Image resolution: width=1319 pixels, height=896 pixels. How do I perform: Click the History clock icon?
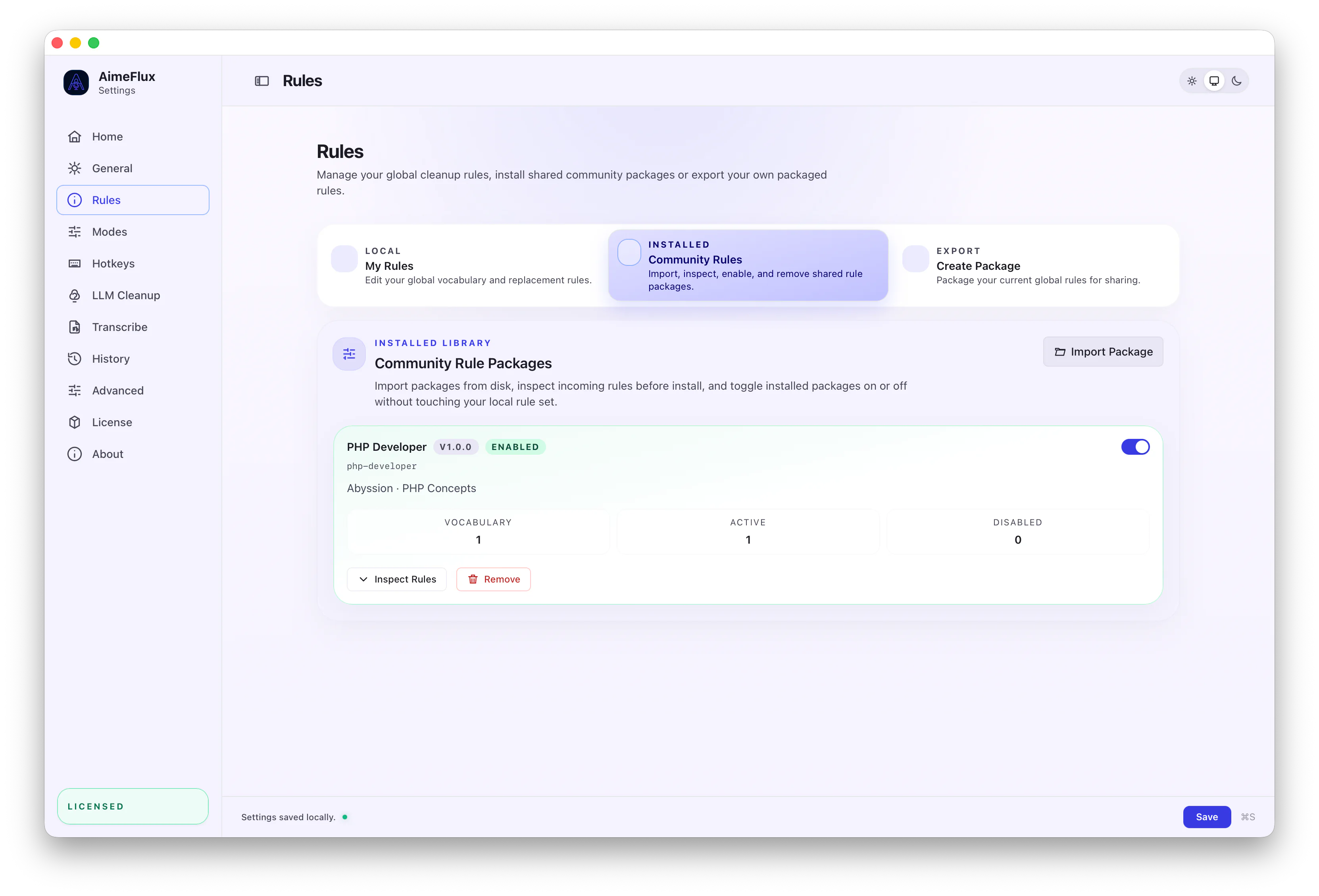pos(74,359)
